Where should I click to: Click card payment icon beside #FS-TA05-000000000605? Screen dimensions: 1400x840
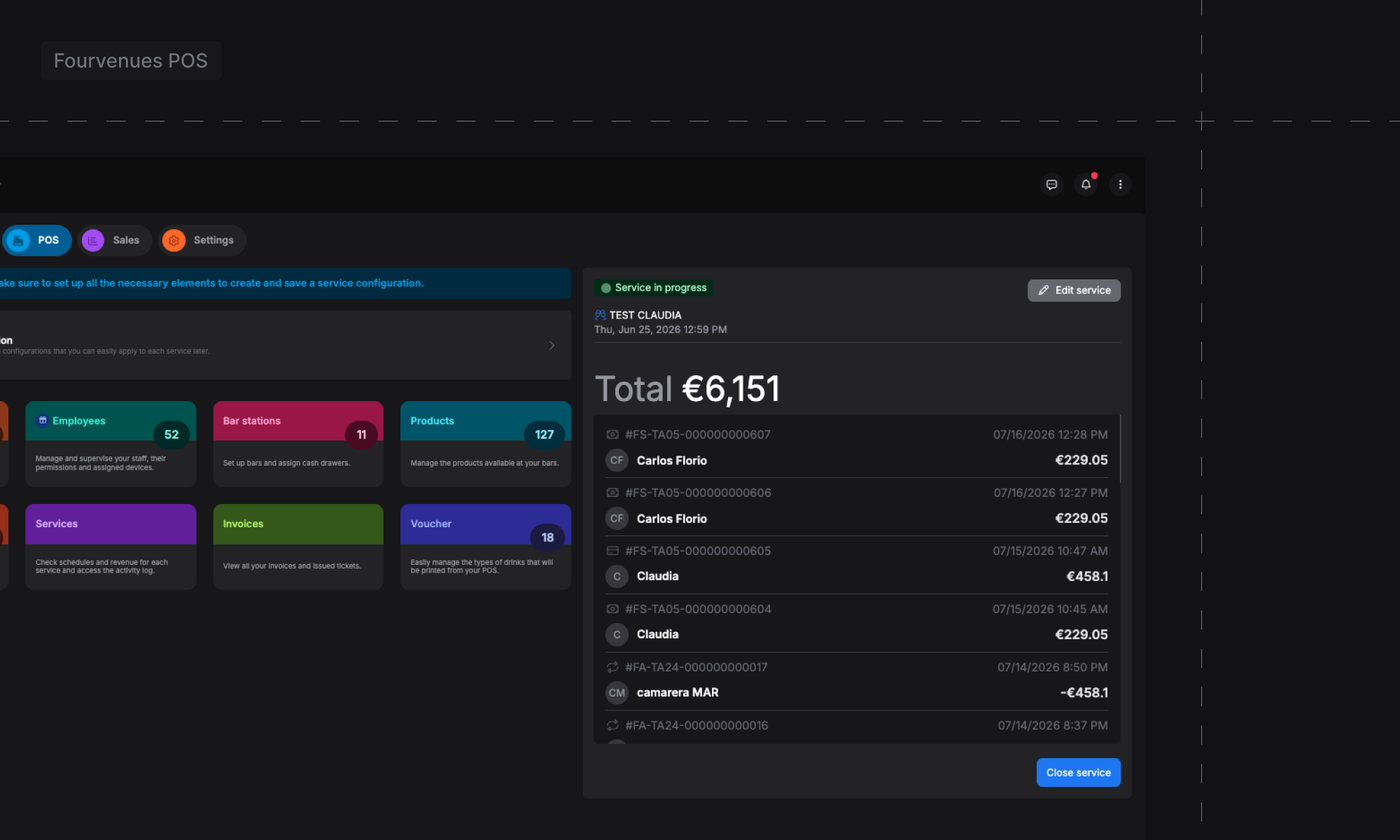tap(613, 551)
